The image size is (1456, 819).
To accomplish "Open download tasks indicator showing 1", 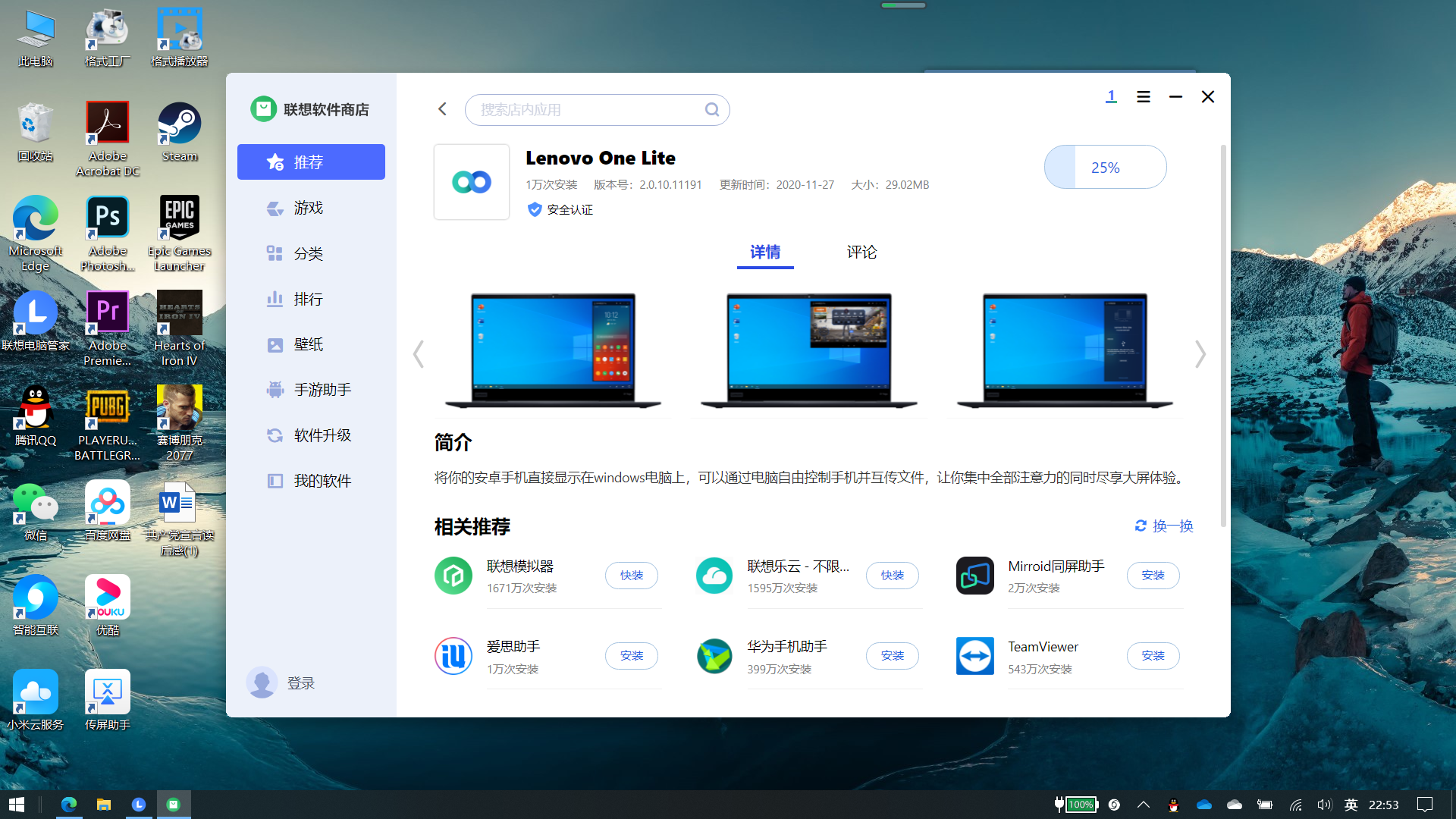I will (x=1111, y=96).
